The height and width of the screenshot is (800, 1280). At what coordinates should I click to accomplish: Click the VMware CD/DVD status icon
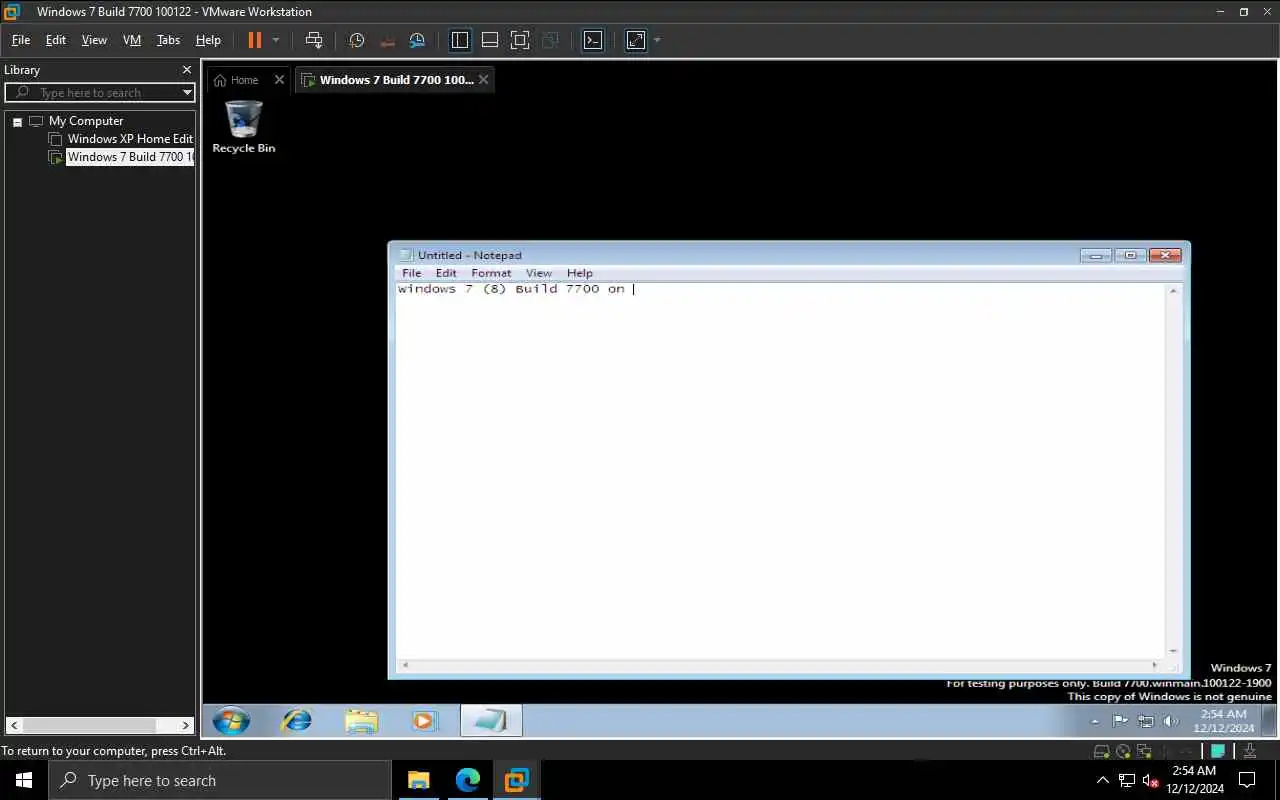click(x=1123, y=751)
